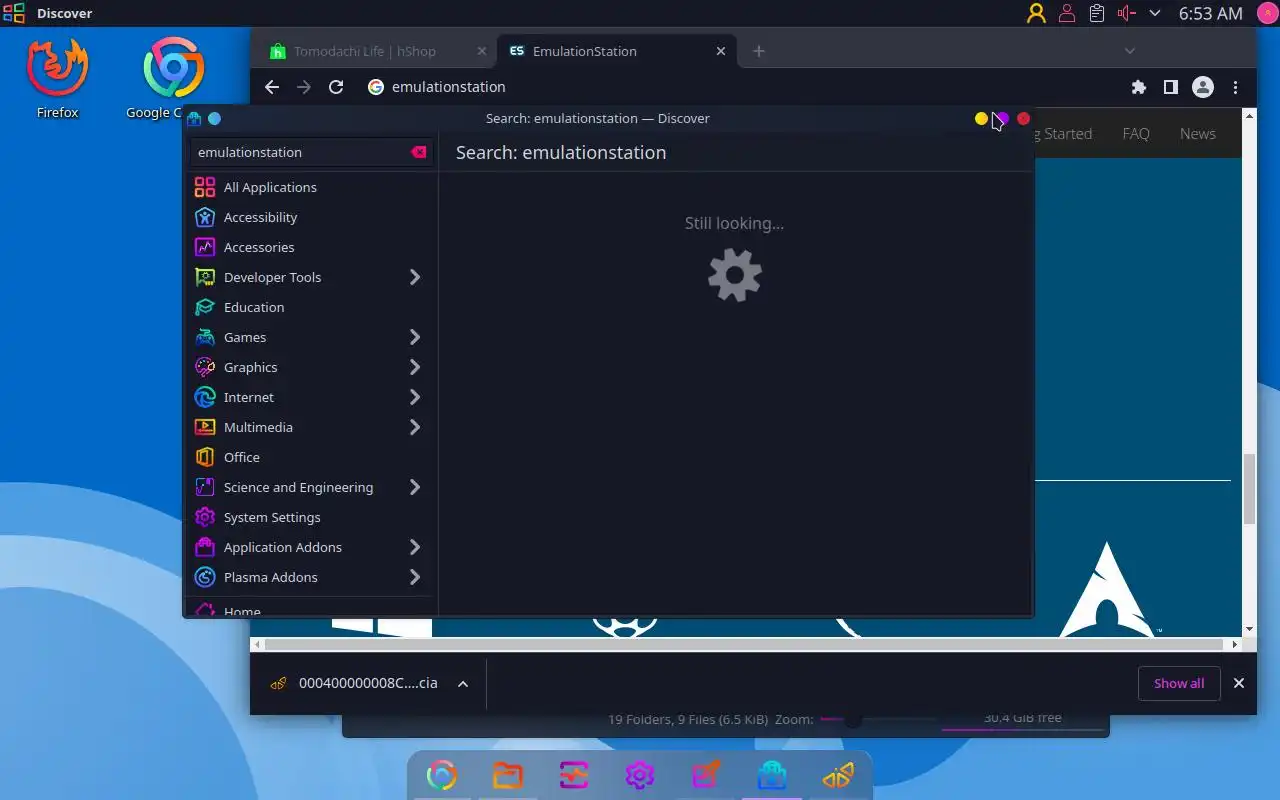Open the Firefox desktop shortcut
1280x800 pixels.
pos(57,78)
